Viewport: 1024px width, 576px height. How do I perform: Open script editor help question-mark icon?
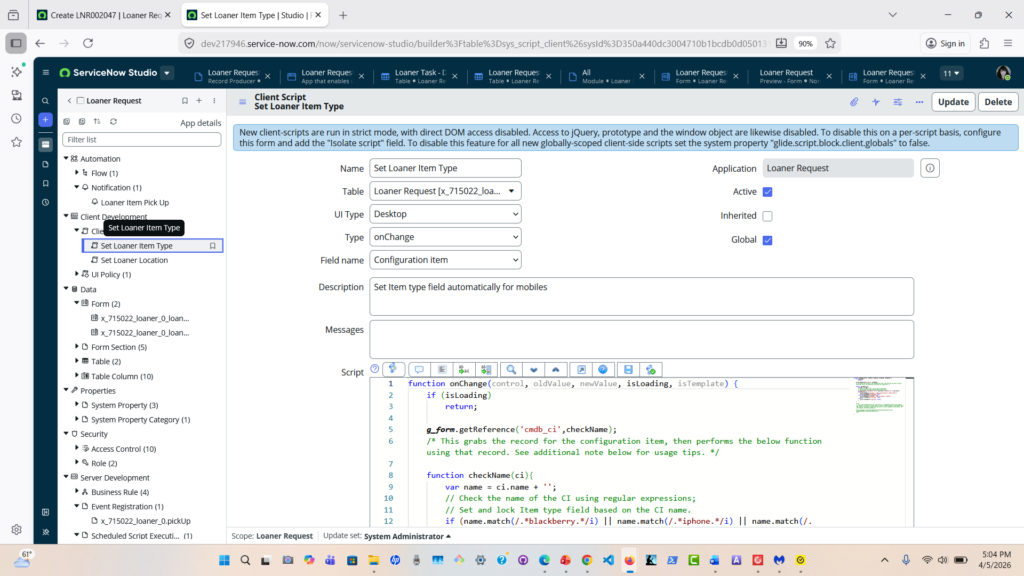pyautogui.click(x=375, y=369)
